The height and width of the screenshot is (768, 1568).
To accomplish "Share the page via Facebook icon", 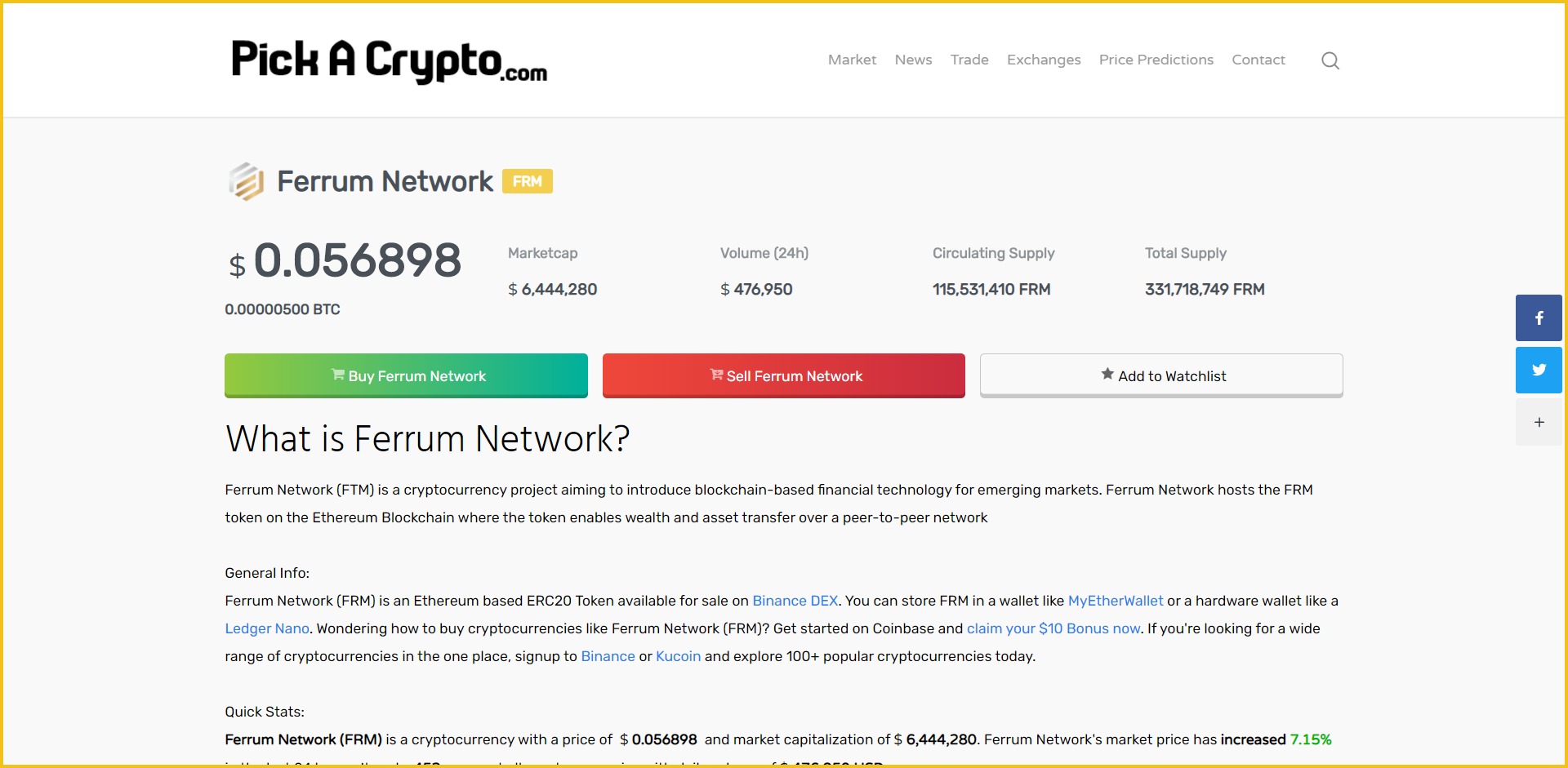I will pos(1539,317).
